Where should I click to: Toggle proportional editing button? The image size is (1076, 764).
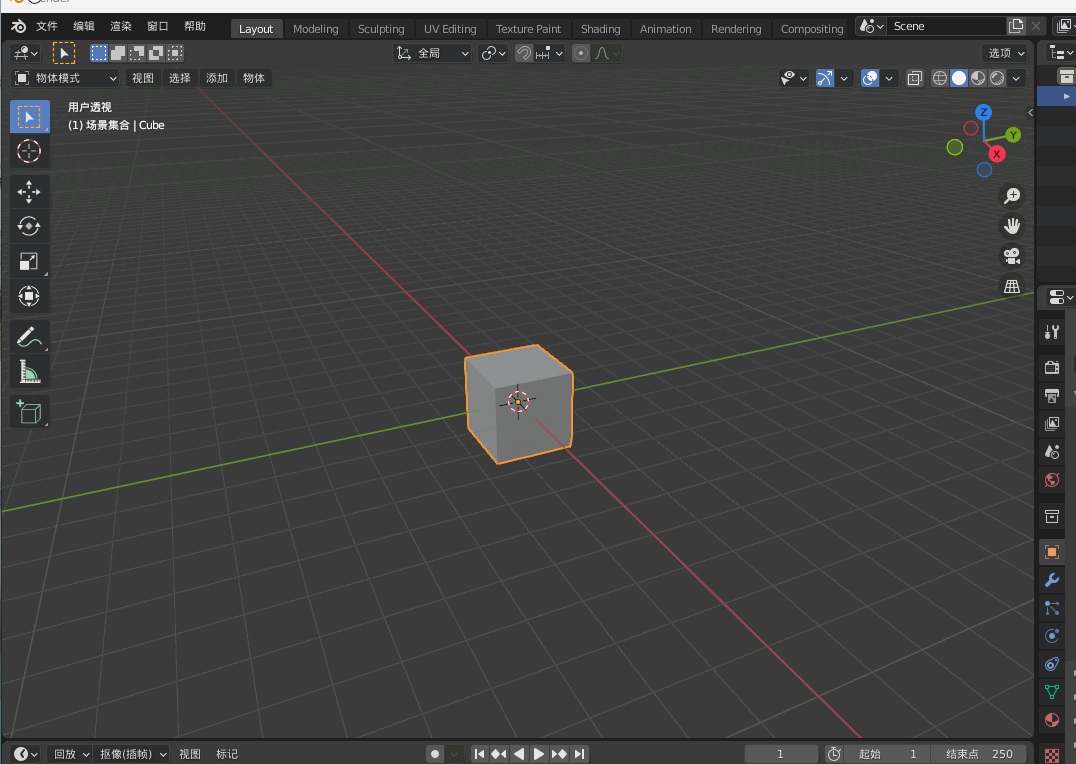[581, 53]
